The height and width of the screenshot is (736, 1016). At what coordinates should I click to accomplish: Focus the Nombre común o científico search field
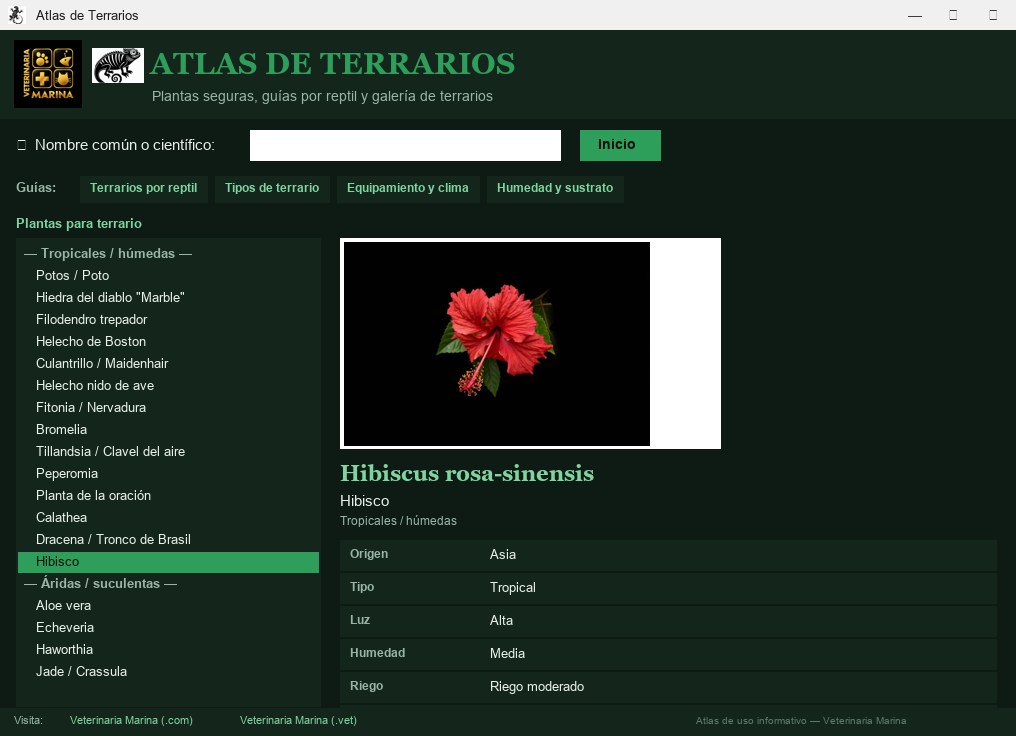click(405, 145)
